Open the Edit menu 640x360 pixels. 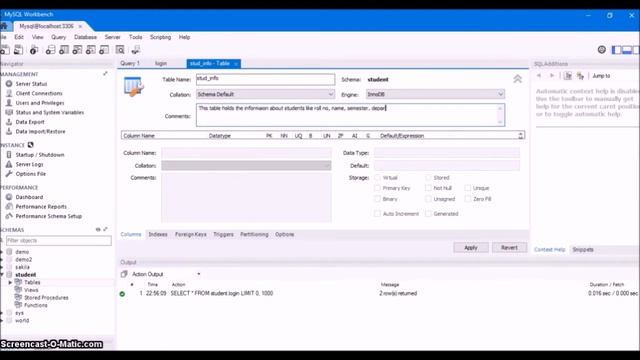pos(19,37)
